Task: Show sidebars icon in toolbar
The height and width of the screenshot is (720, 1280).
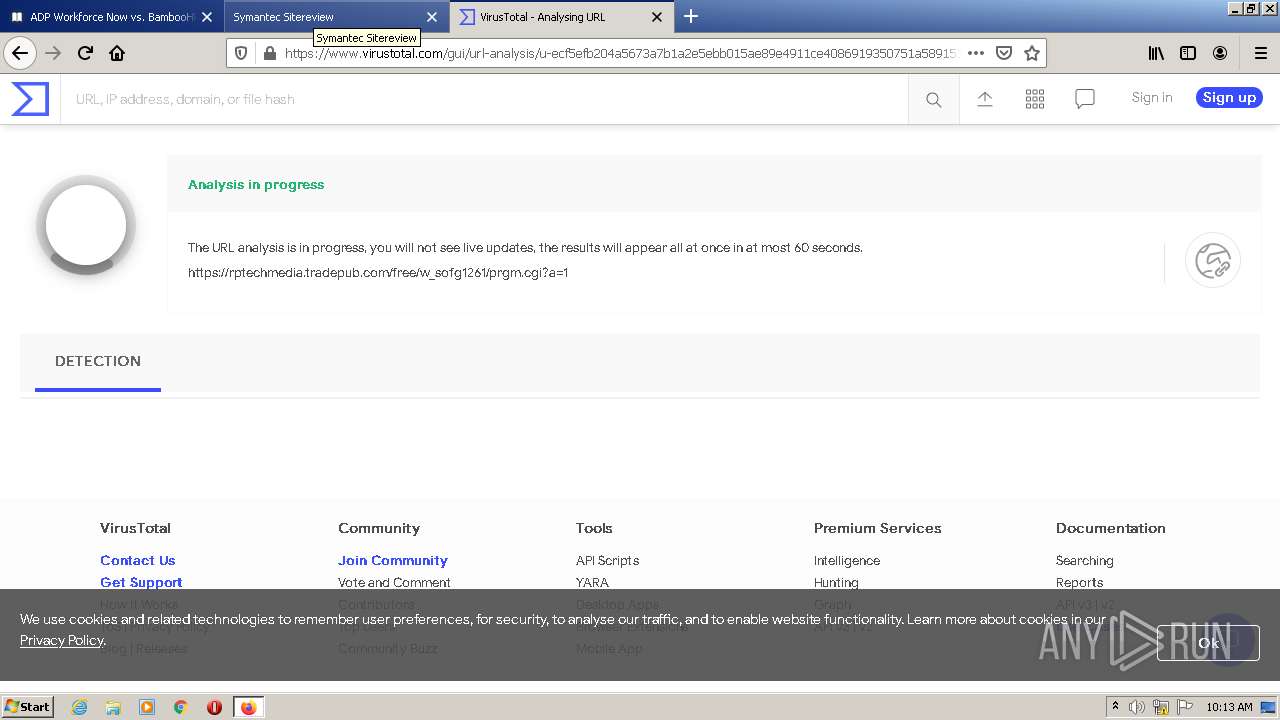Action: [1188, 53]
